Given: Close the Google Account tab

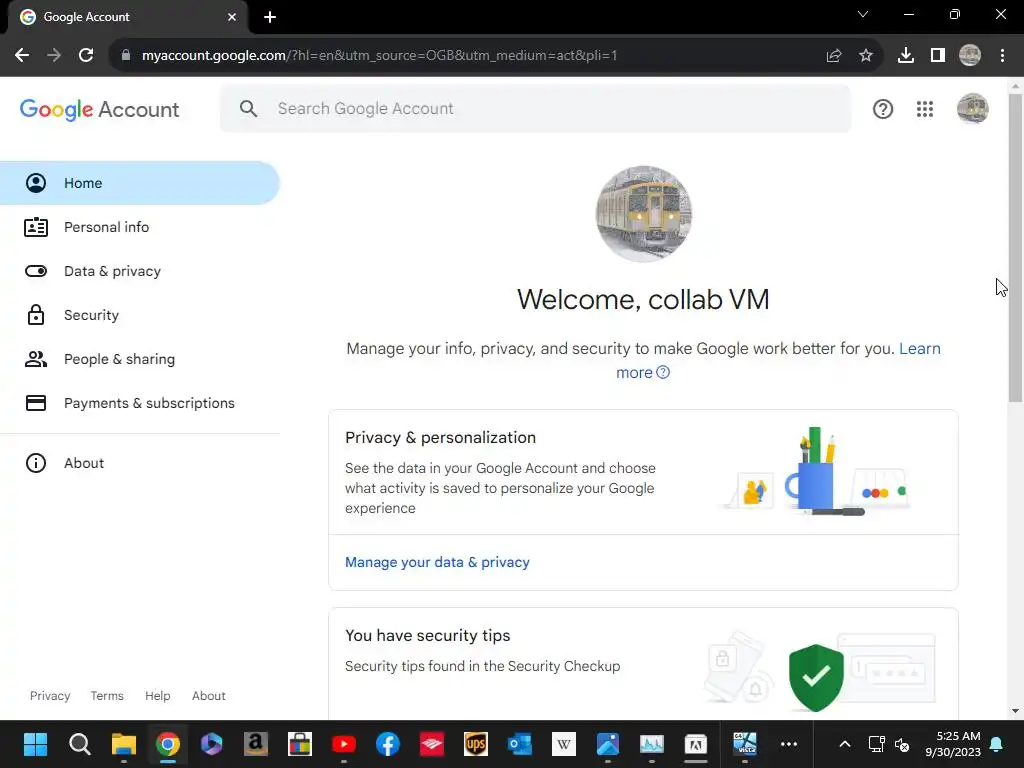Looking at the screenshot, I should 232,17.
